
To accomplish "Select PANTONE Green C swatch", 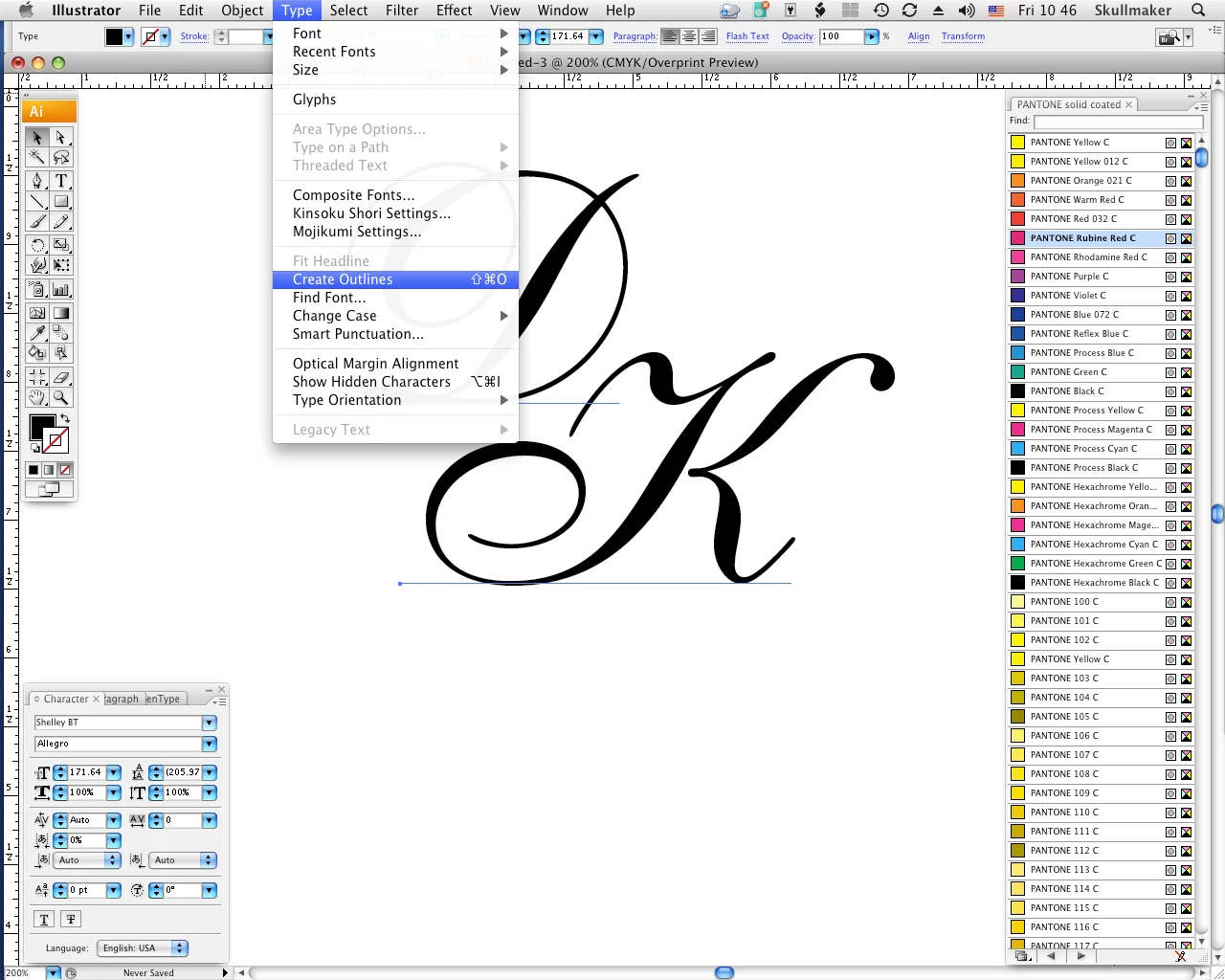I will click(x=1101, y=372).
